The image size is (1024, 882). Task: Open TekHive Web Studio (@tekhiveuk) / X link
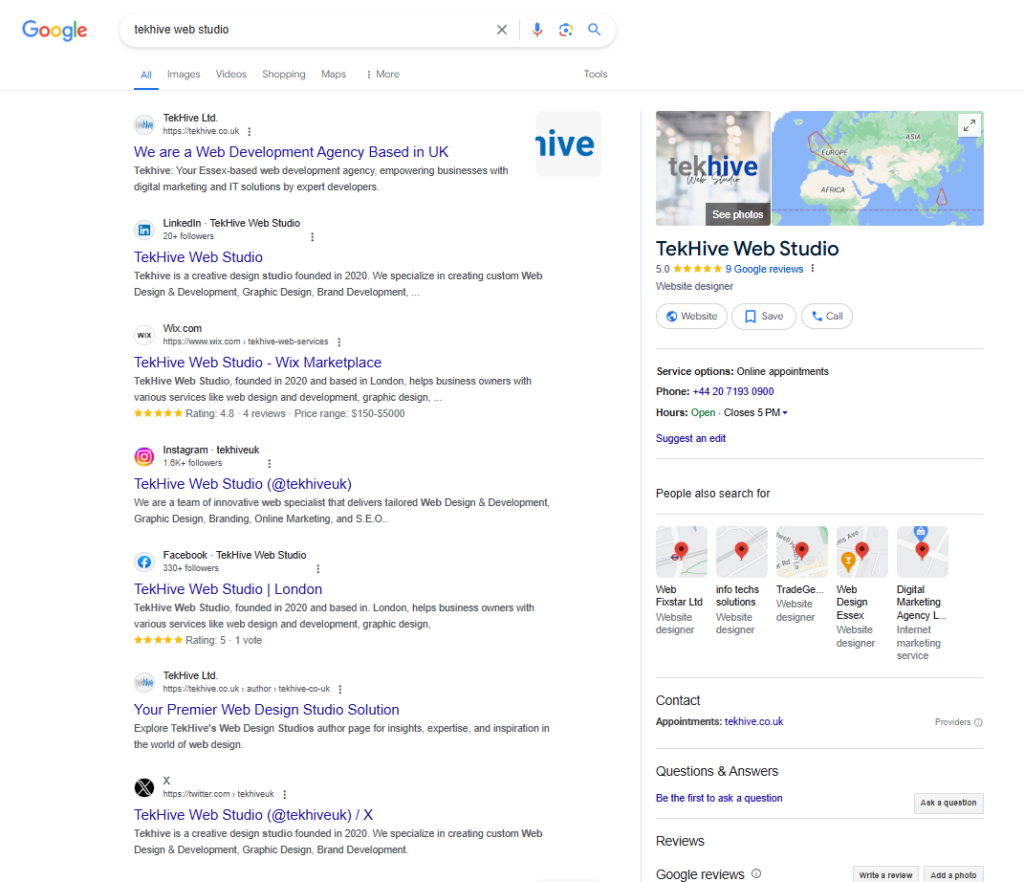pos(253,815)
